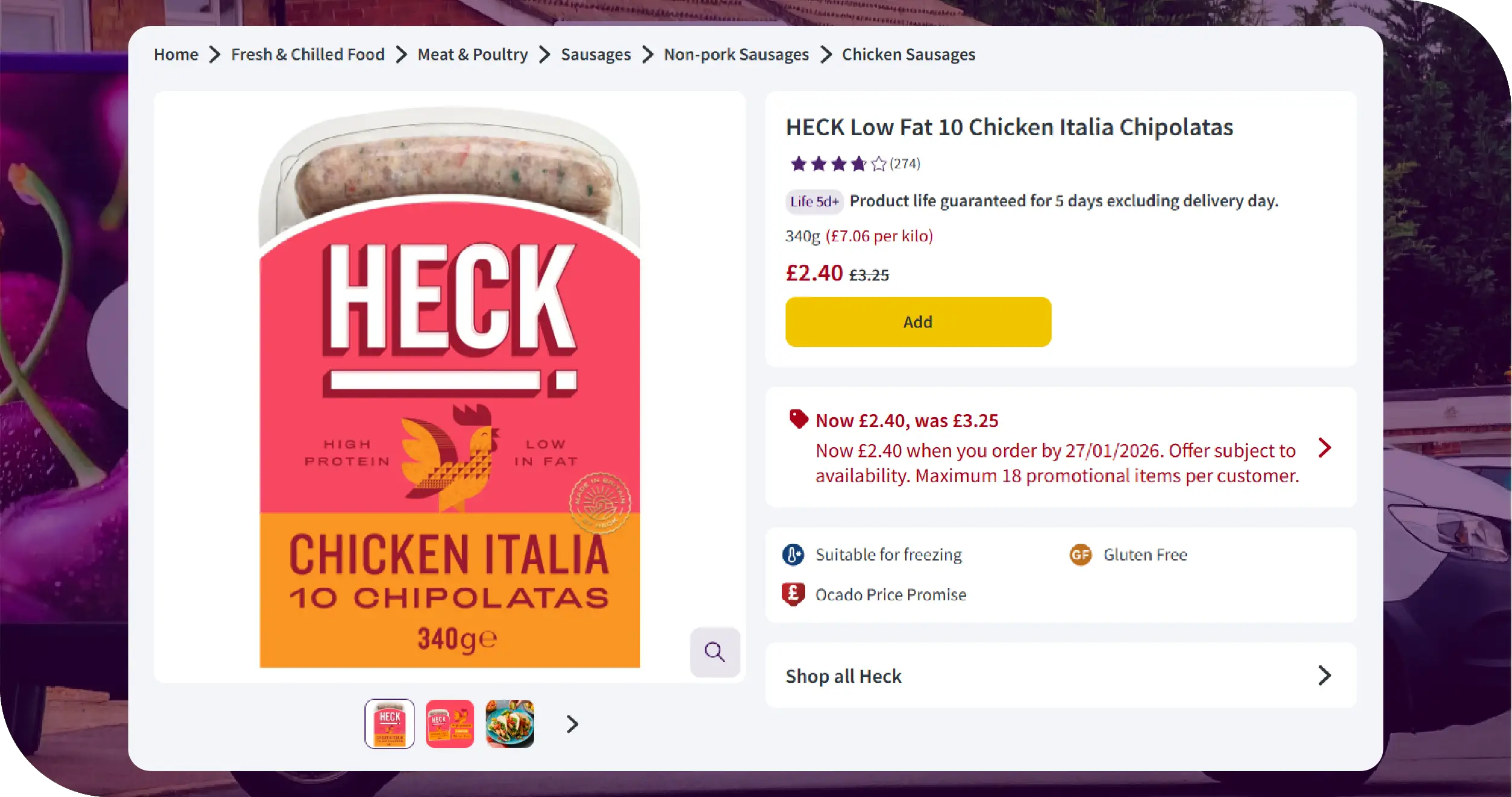Click the next arrow on thumbnail carousel

[570, 723]
